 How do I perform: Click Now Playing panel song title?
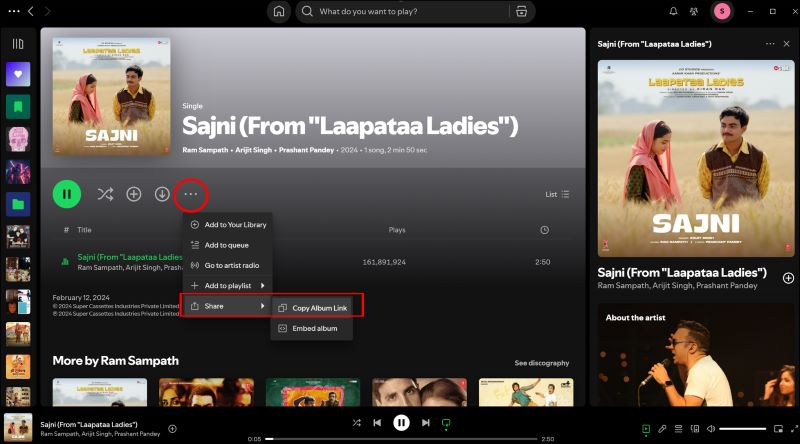coord(682,273)
